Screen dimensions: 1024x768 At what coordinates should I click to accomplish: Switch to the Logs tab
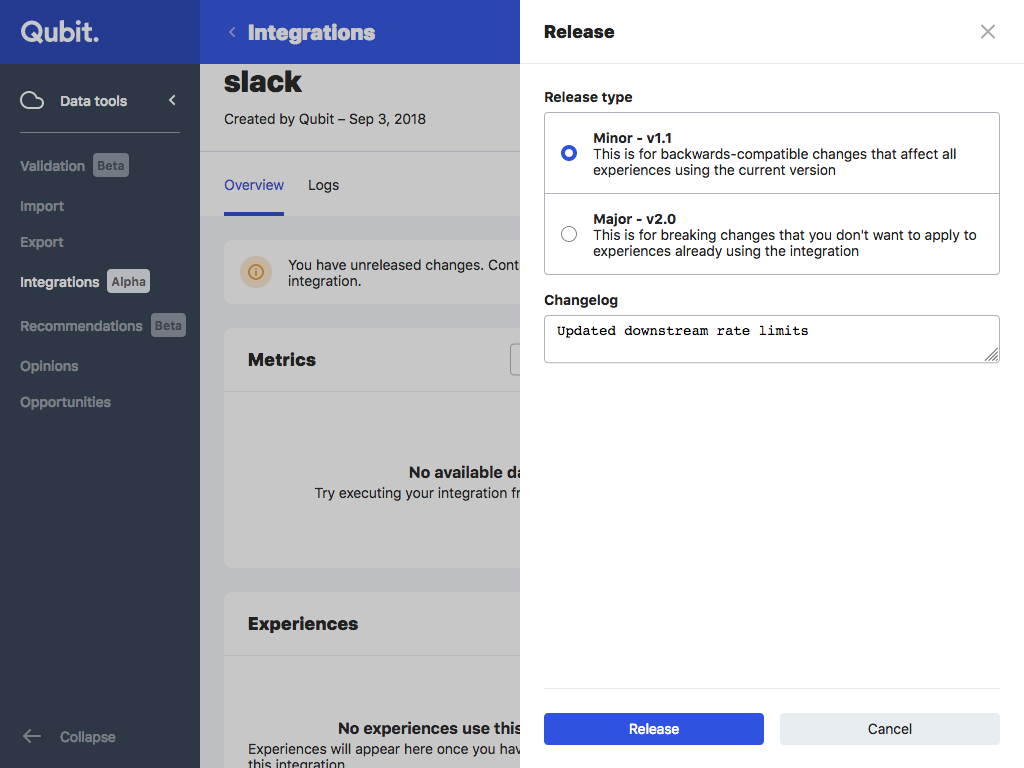coord(323,185)
